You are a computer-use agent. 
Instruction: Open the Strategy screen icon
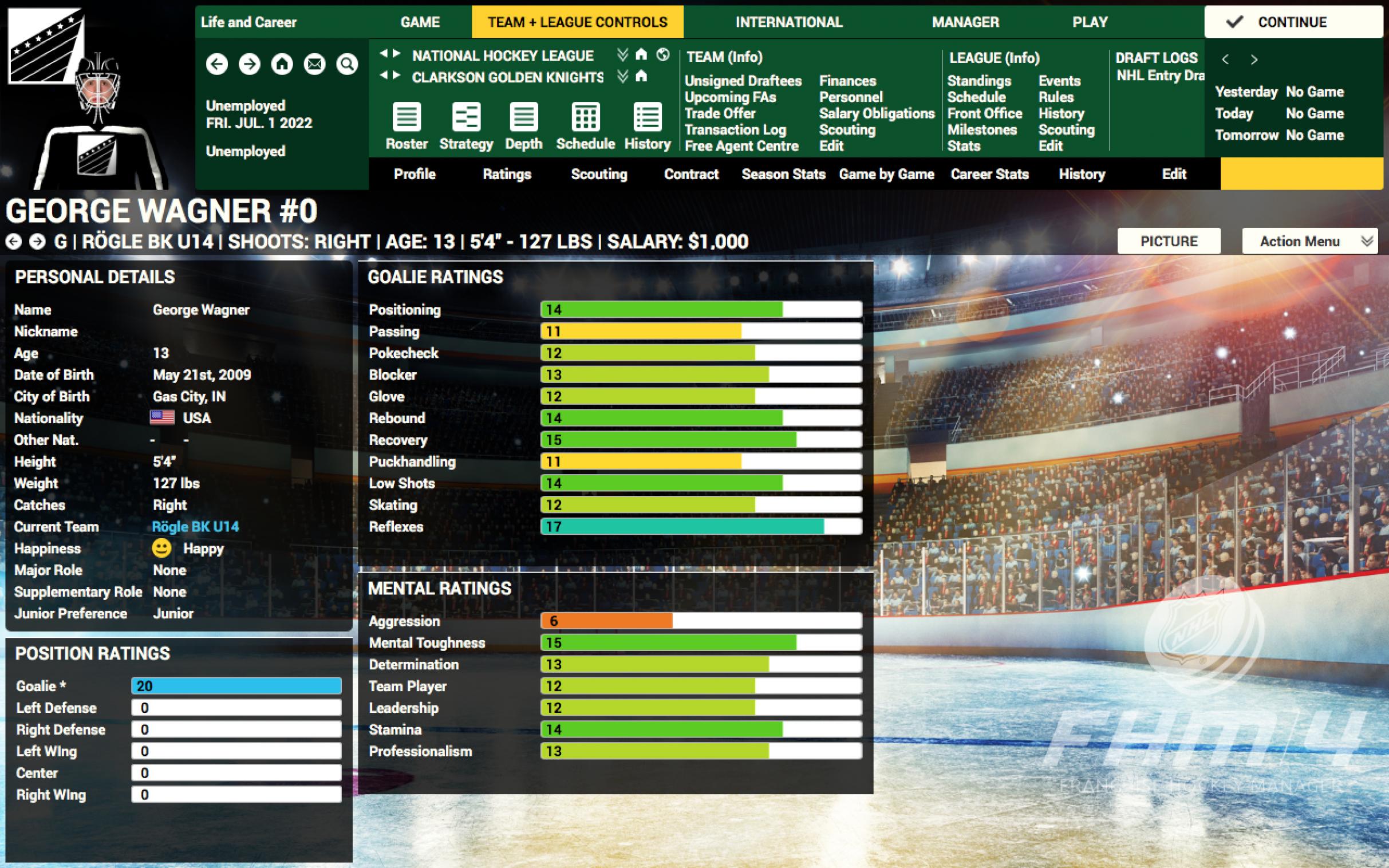465,117
